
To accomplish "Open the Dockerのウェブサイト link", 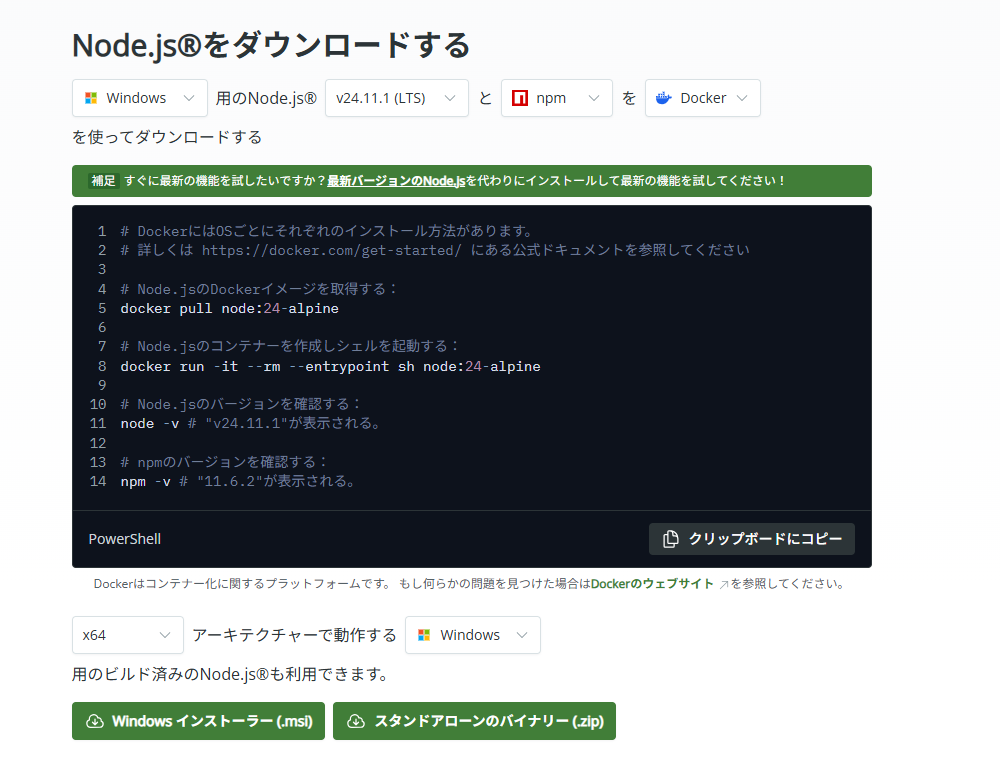I will pyautogui.click(x=652, y=584).
